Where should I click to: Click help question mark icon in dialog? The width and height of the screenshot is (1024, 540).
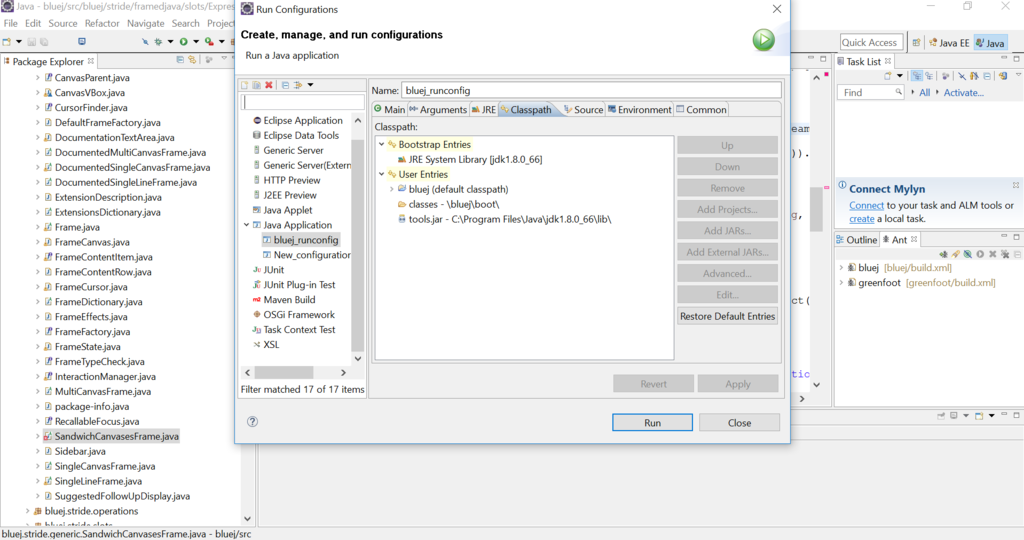tap(253, 422)
